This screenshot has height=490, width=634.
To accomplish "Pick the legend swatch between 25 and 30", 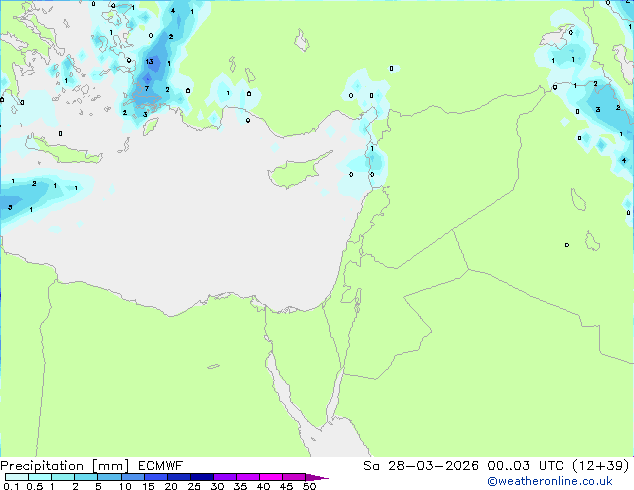I will [x=202, y=477].
